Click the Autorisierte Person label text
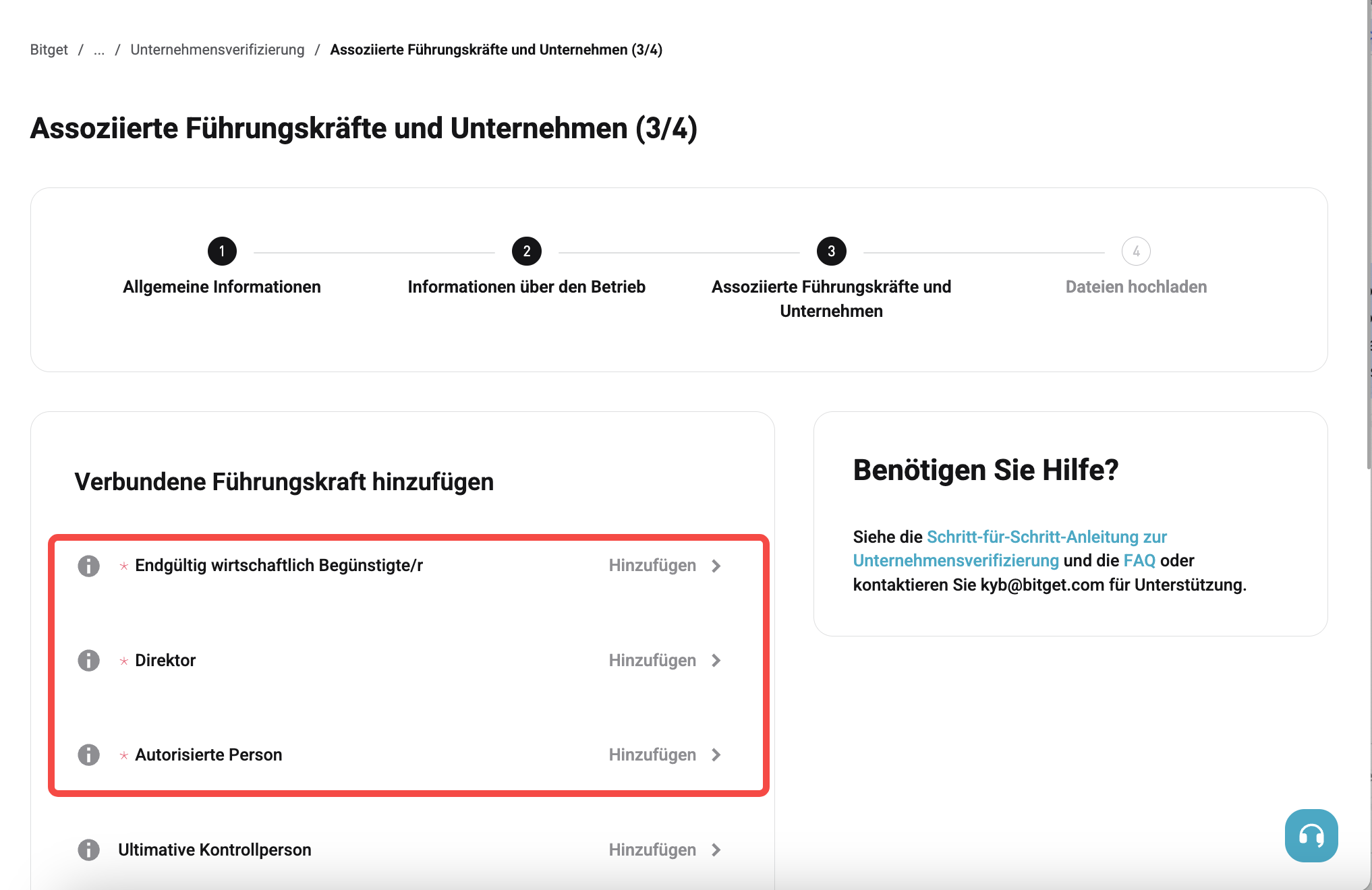This screenshot has height=890, width=1372. point(208,754)
